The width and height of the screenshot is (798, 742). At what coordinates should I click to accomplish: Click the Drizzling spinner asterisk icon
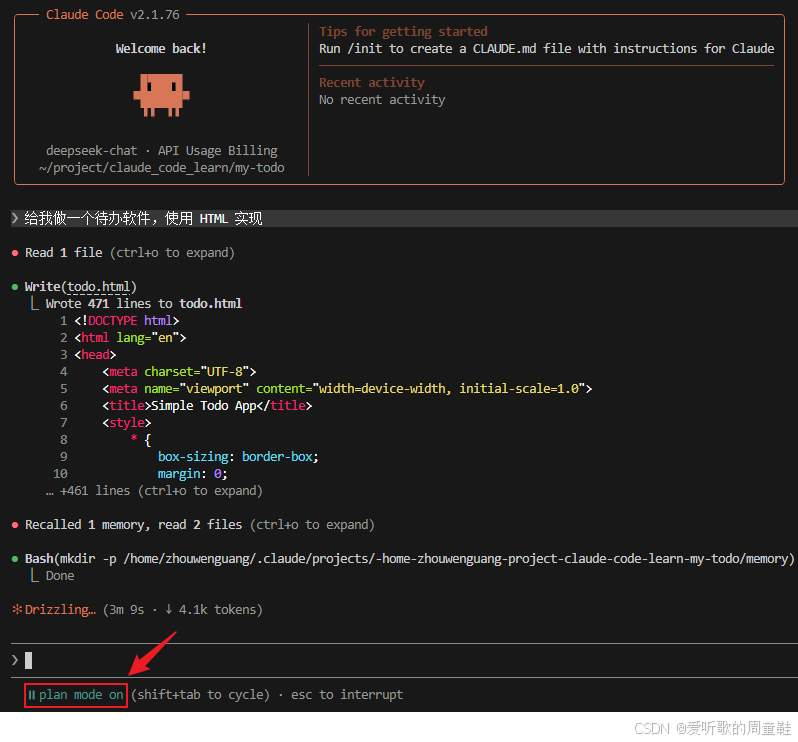17,609
